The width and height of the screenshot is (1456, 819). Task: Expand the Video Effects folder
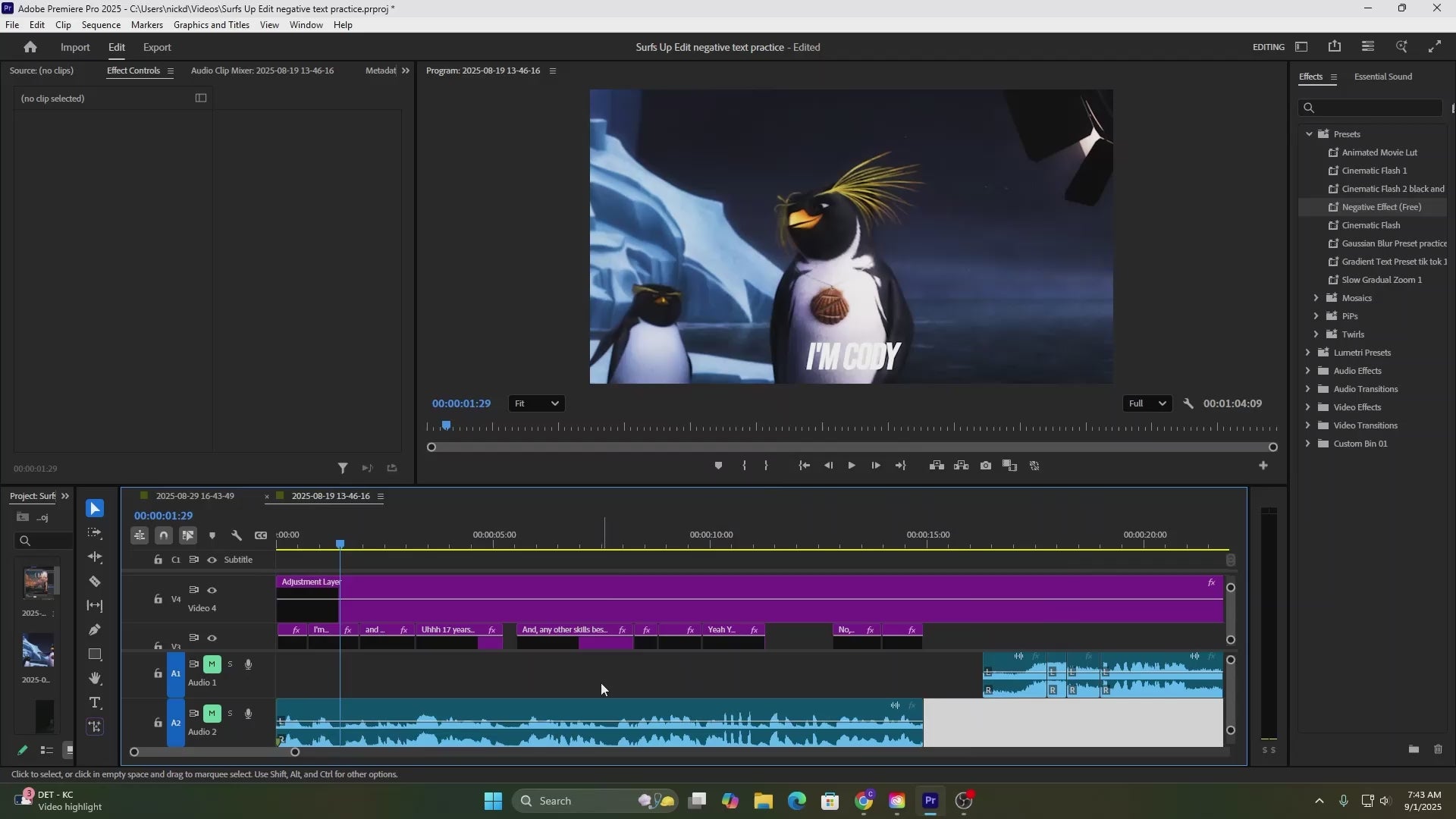tap(1307, 407)
